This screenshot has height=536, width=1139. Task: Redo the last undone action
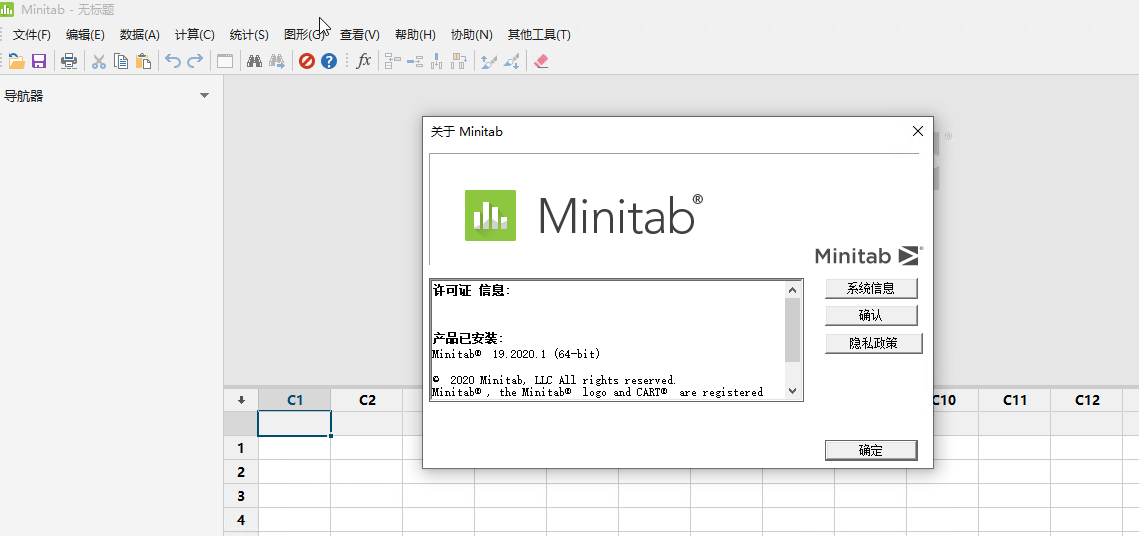point(195,61)
